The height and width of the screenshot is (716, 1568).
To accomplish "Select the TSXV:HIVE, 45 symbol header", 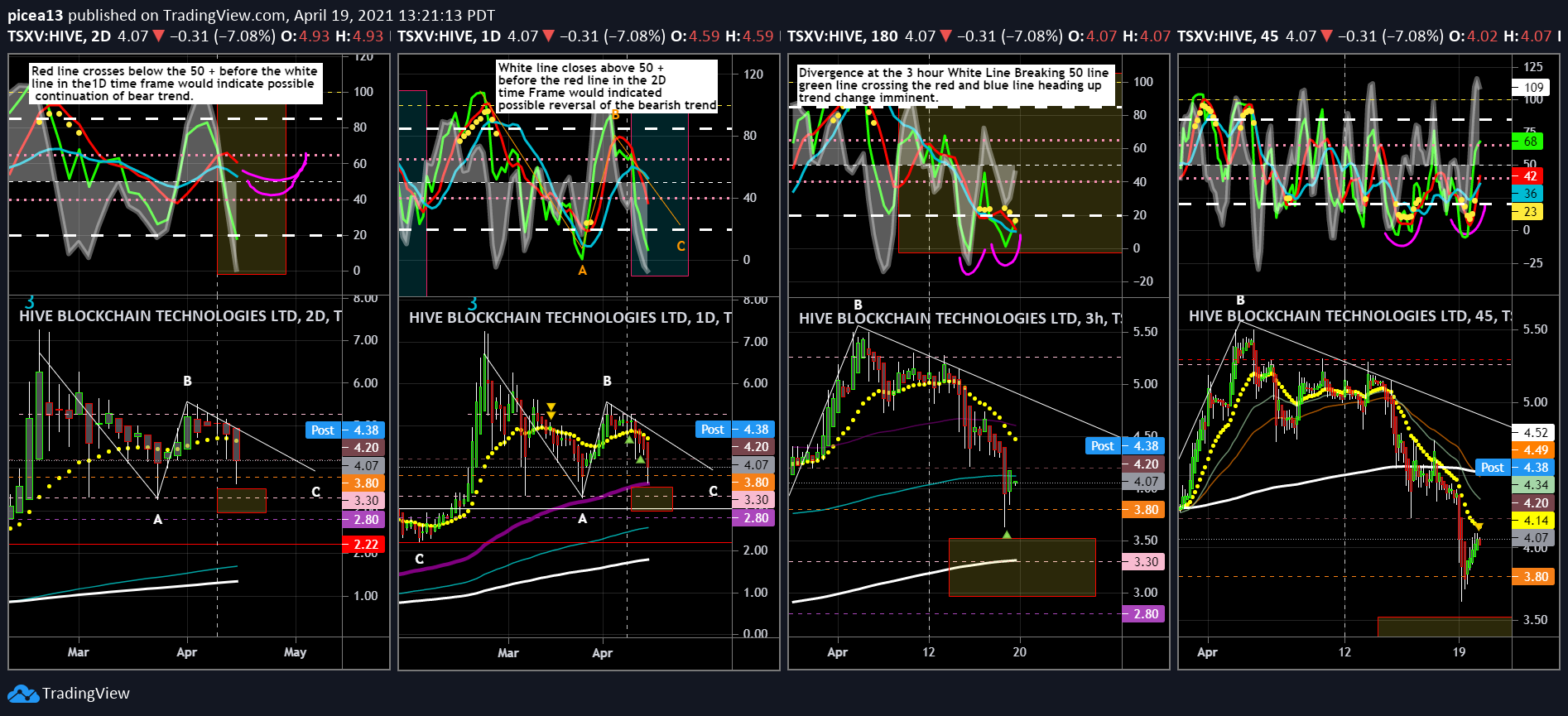I will click(x=1228, y=36).
